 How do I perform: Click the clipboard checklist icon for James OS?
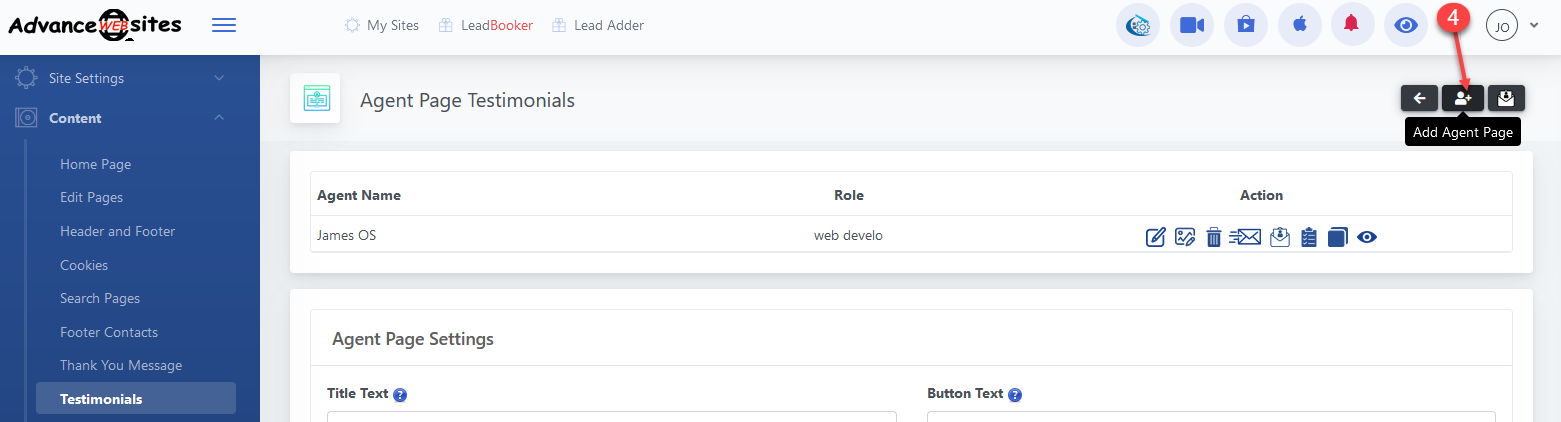1308,237
